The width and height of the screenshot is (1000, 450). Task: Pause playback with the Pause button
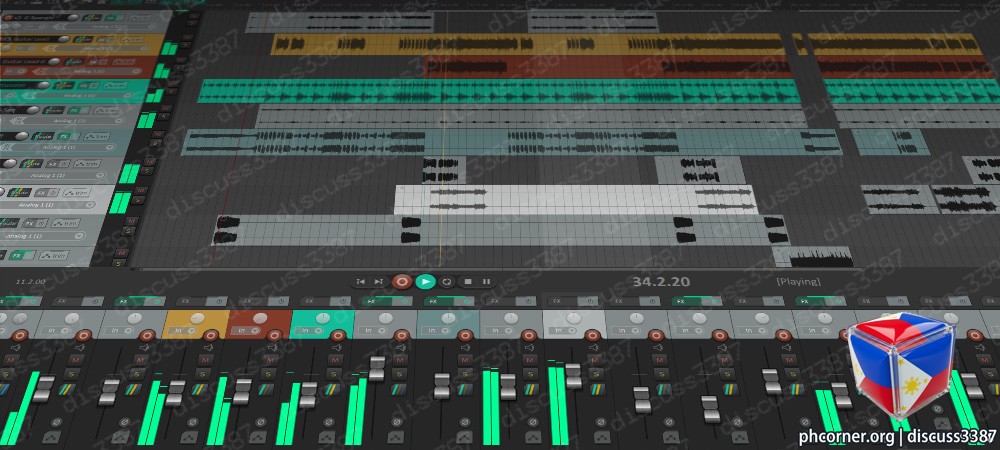click(486, 281)
